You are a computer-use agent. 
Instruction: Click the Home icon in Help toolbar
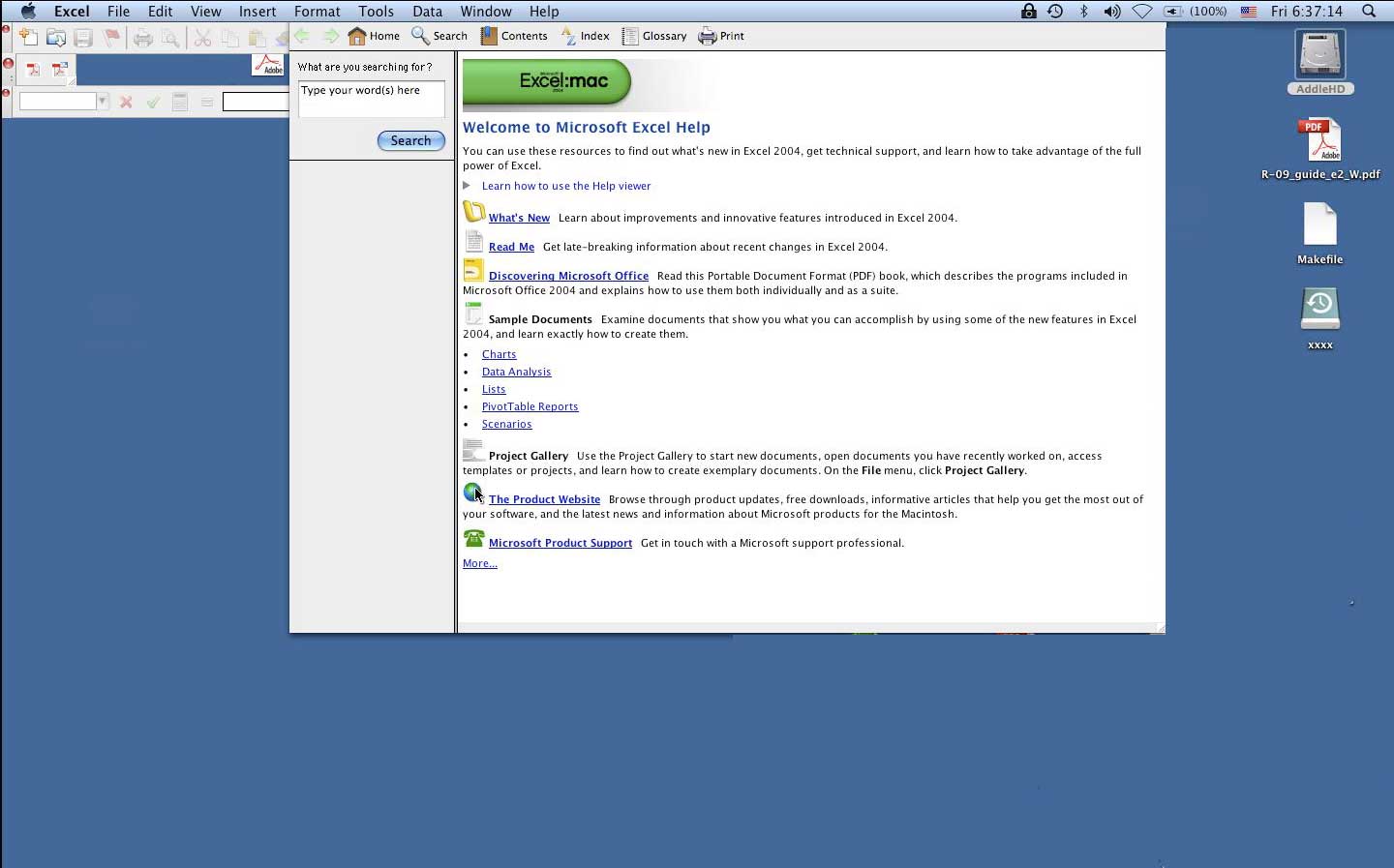358,36
